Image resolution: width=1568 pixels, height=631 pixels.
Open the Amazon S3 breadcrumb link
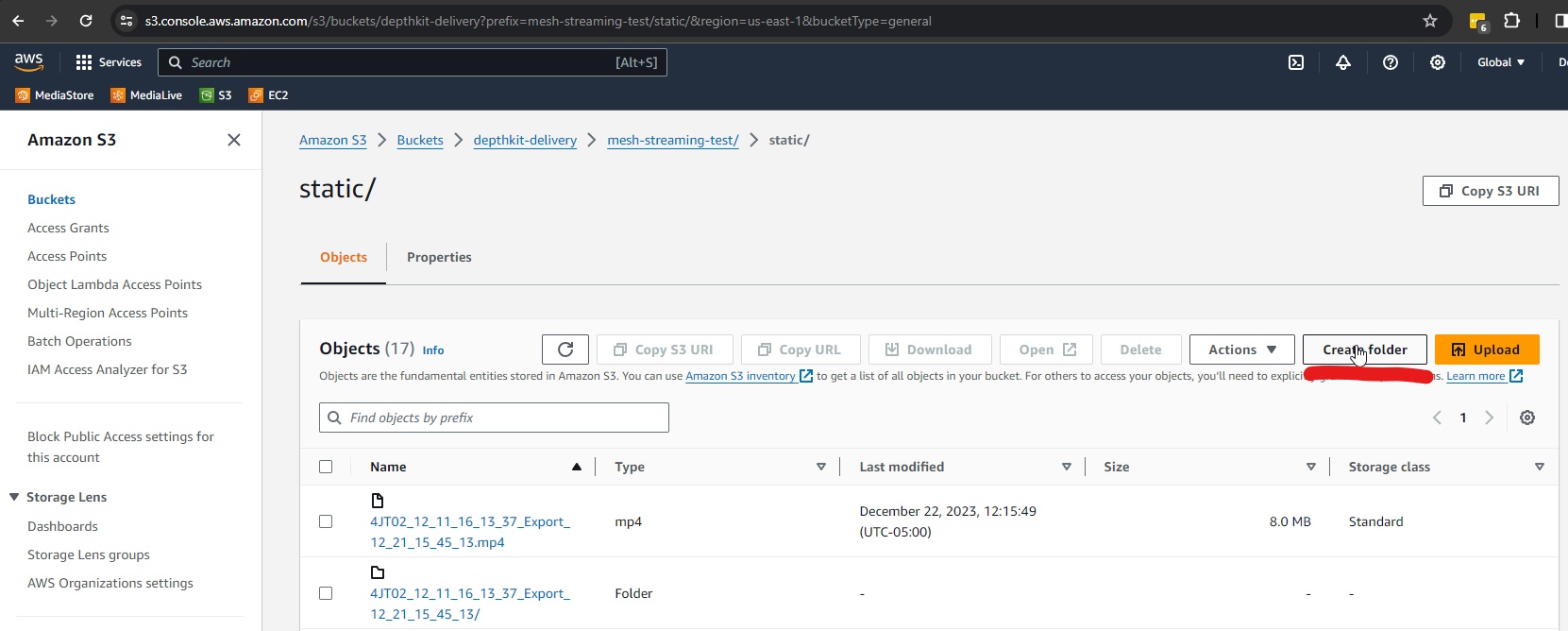(x=332, y=140)
